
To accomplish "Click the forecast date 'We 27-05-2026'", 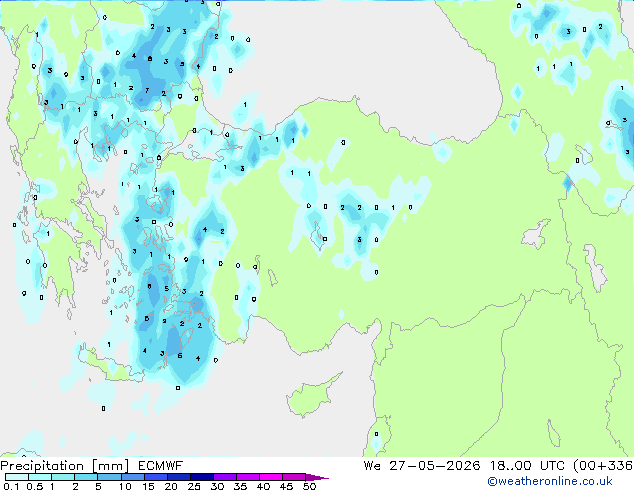I will point(422,466).
